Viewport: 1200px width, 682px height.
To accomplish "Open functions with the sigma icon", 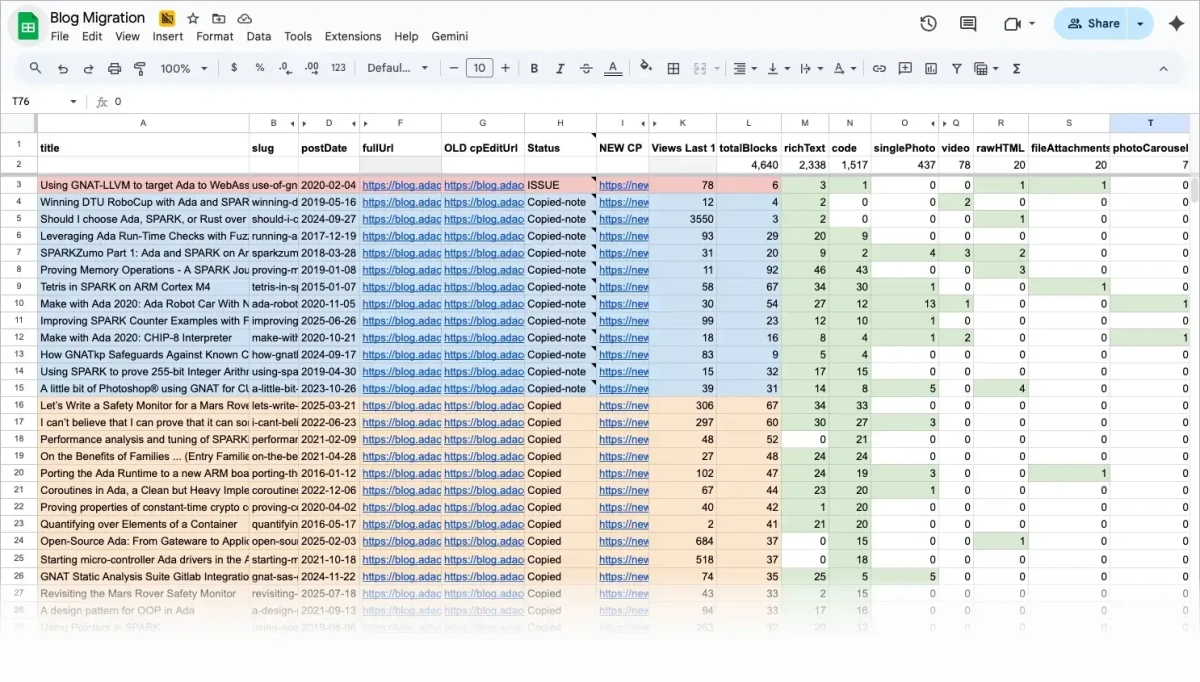I will (x=1015, y=68).
